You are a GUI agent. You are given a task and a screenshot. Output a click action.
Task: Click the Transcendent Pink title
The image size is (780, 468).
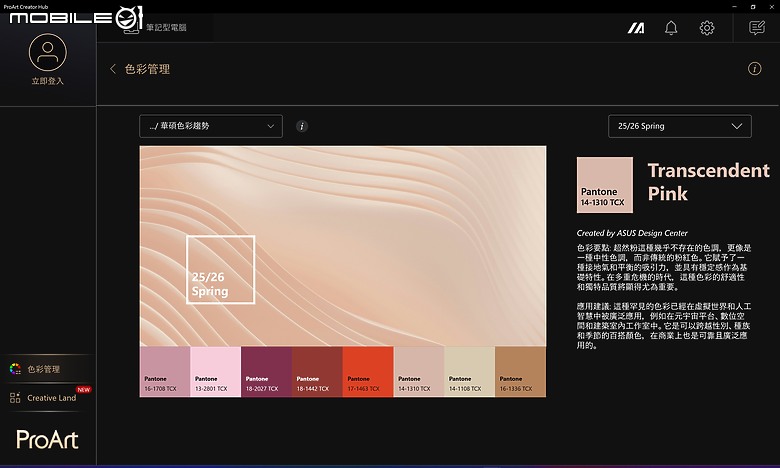pos(708,182)
